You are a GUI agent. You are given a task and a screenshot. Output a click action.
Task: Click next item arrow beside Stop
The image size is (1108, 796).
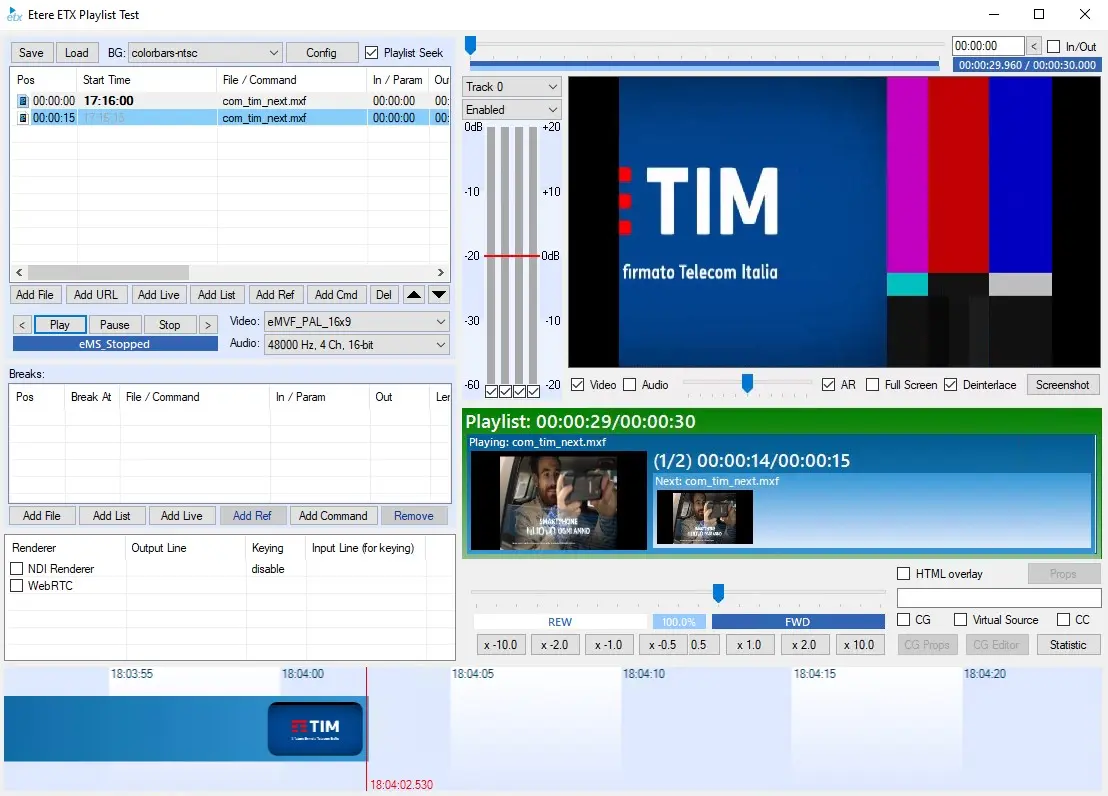click(x=208, y=325)
